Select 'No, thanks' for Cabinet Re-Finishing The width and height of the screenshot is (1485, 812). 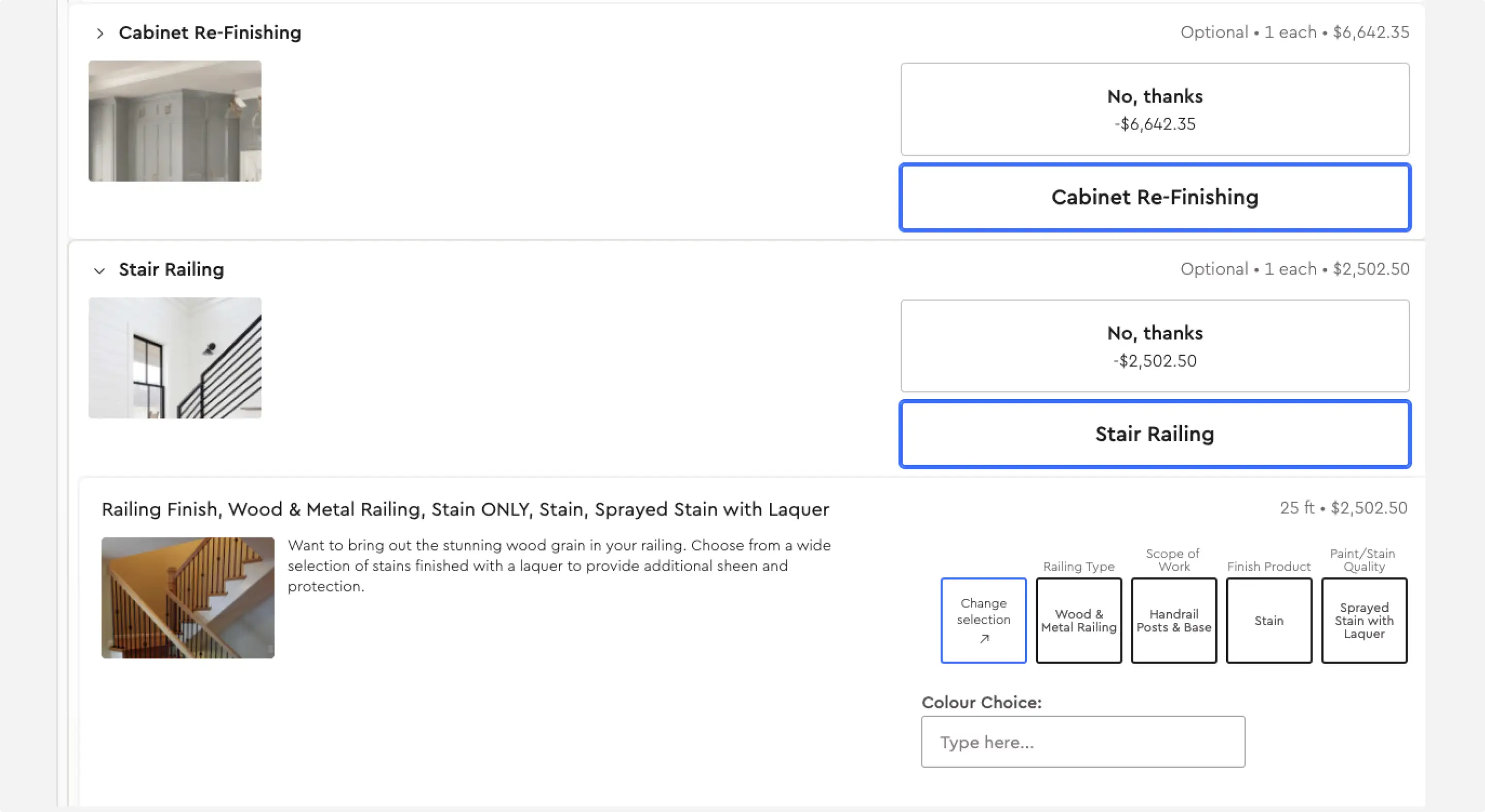point(1154,109)
